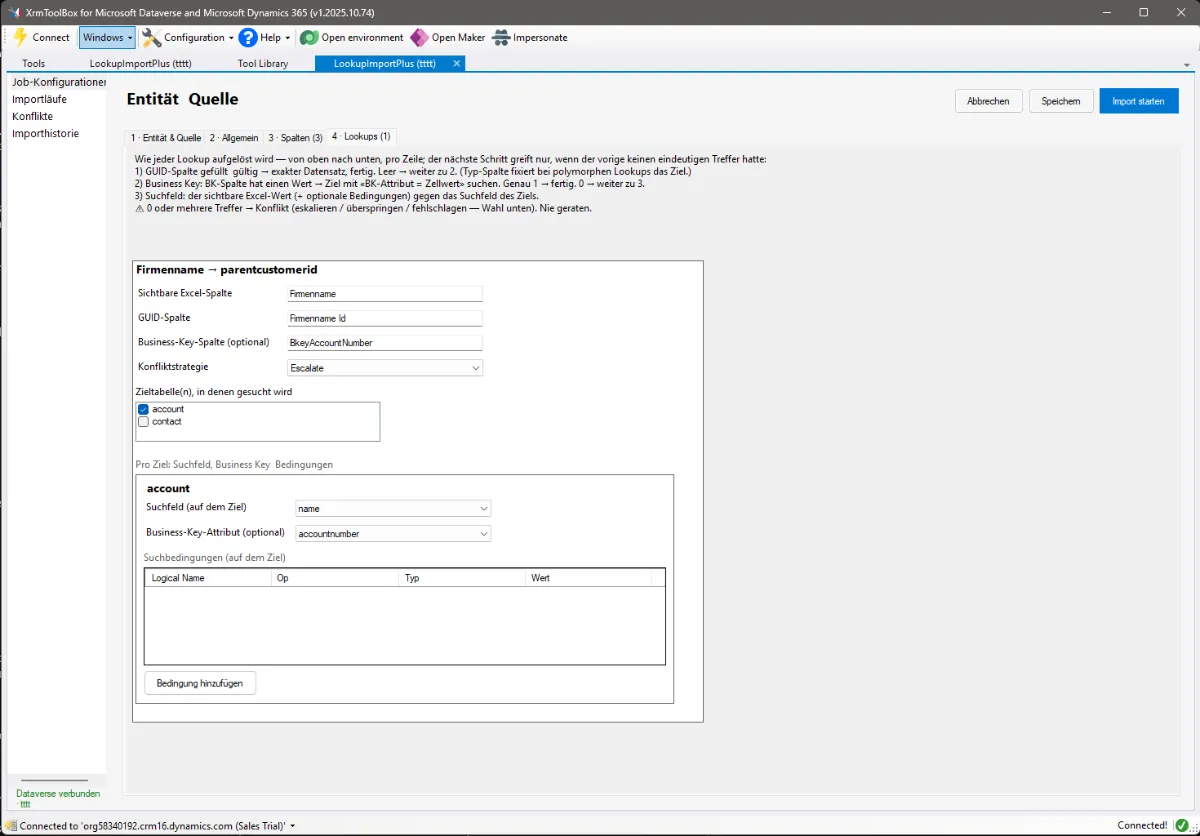Click the Typ column header
This screenshot has width=1200, height=836.
click(462, 578)
